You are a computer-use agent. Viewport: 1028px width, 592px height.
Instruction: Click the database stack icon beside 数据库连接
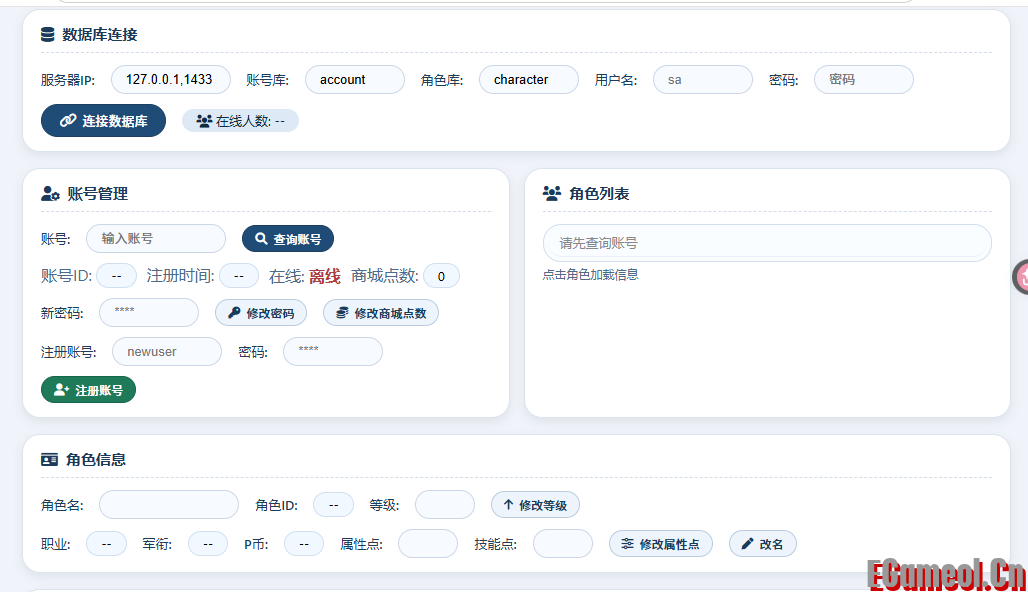click(x=47, y=35)
